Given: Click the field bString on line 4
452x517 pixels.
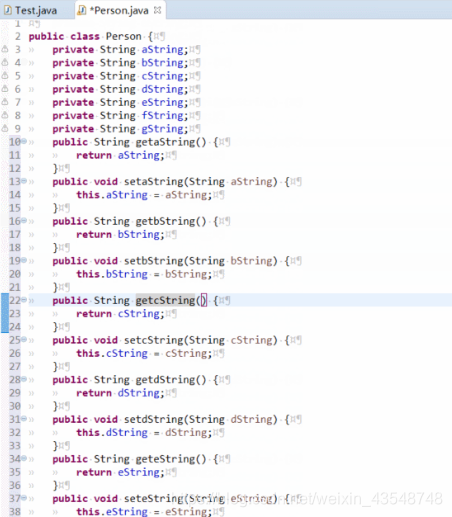Looking at the screenshot, I should point(163,63).
